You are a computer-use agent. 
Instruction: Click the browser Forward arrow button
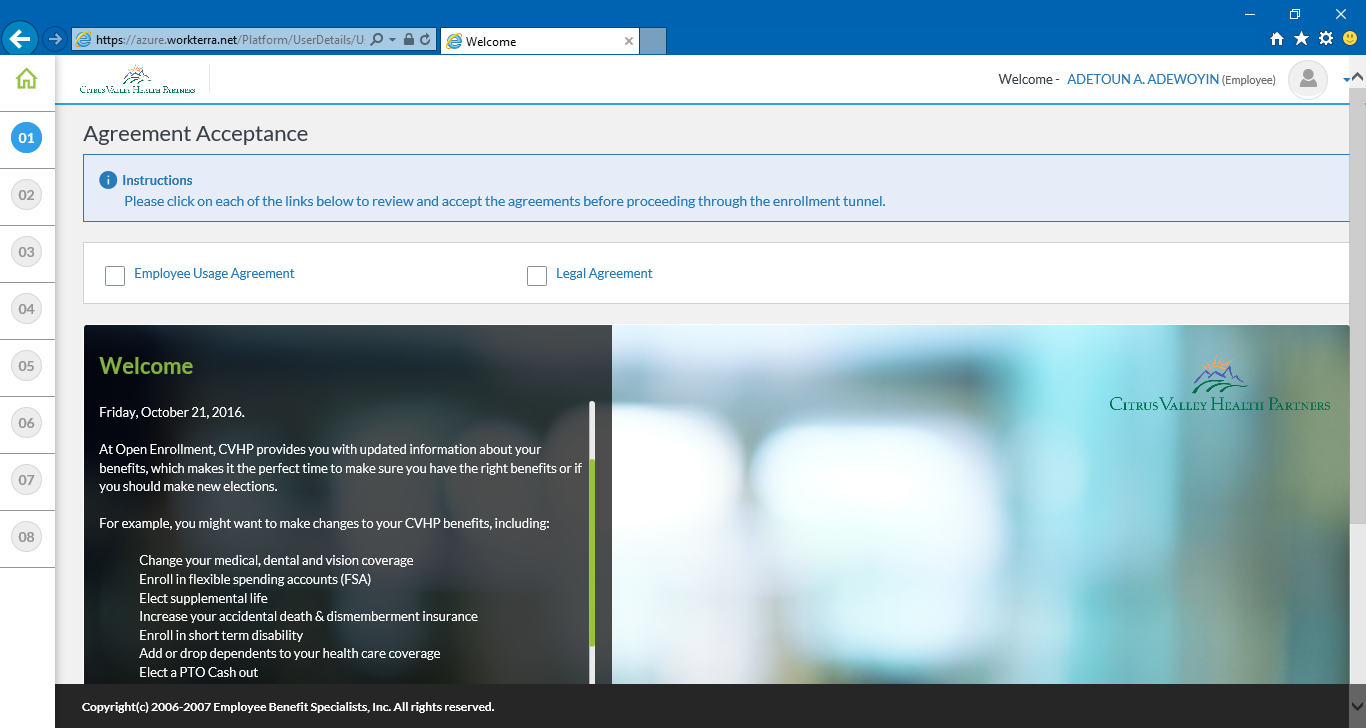click(x=55, y=39)
